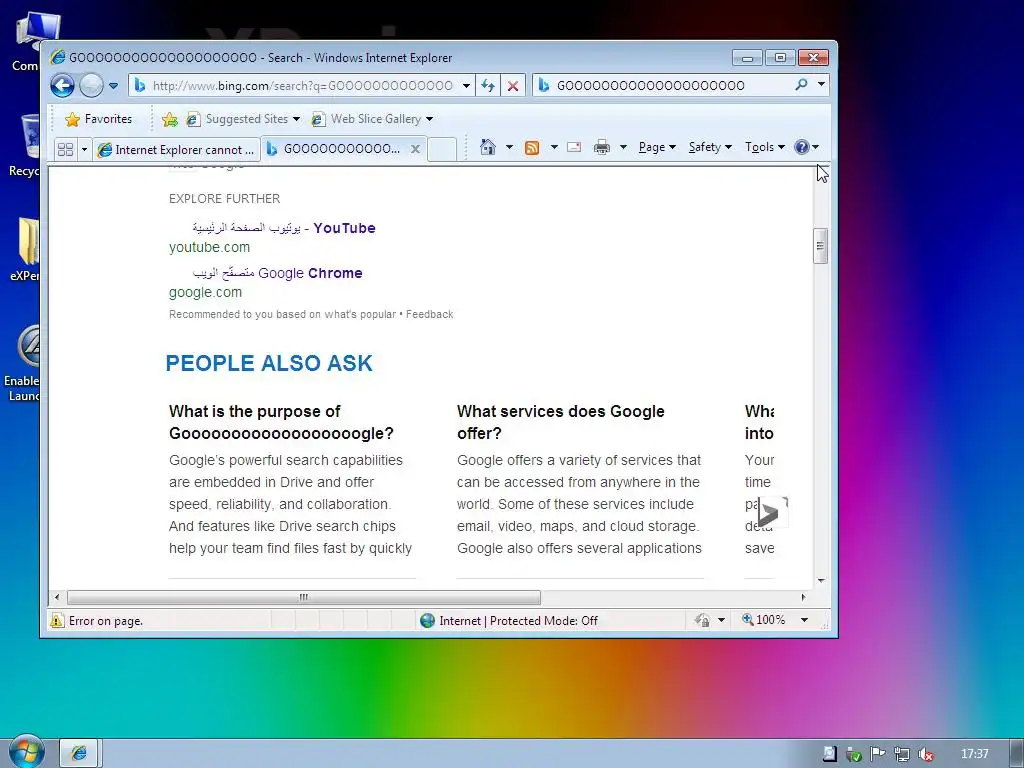1024x768 pixels.
Task: Click the Read Mail icon
Action: (x=574, y=147)
